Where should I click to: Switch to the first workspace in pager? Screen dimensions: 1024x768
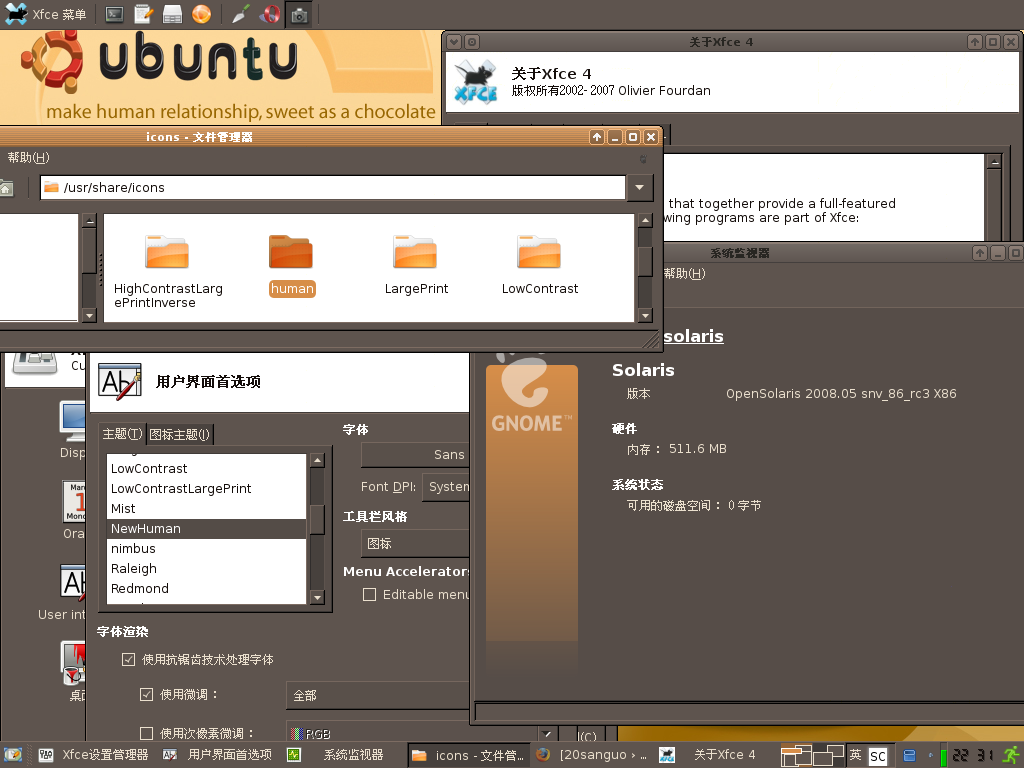tap(796, 756)
